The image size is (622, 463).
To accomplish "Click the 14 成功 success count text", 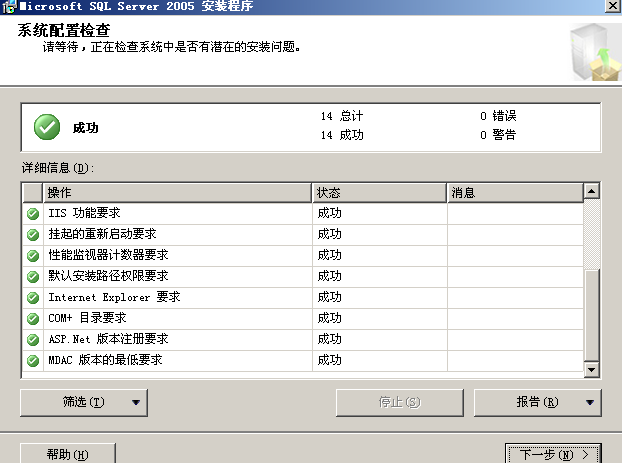I will coord(342,135).
